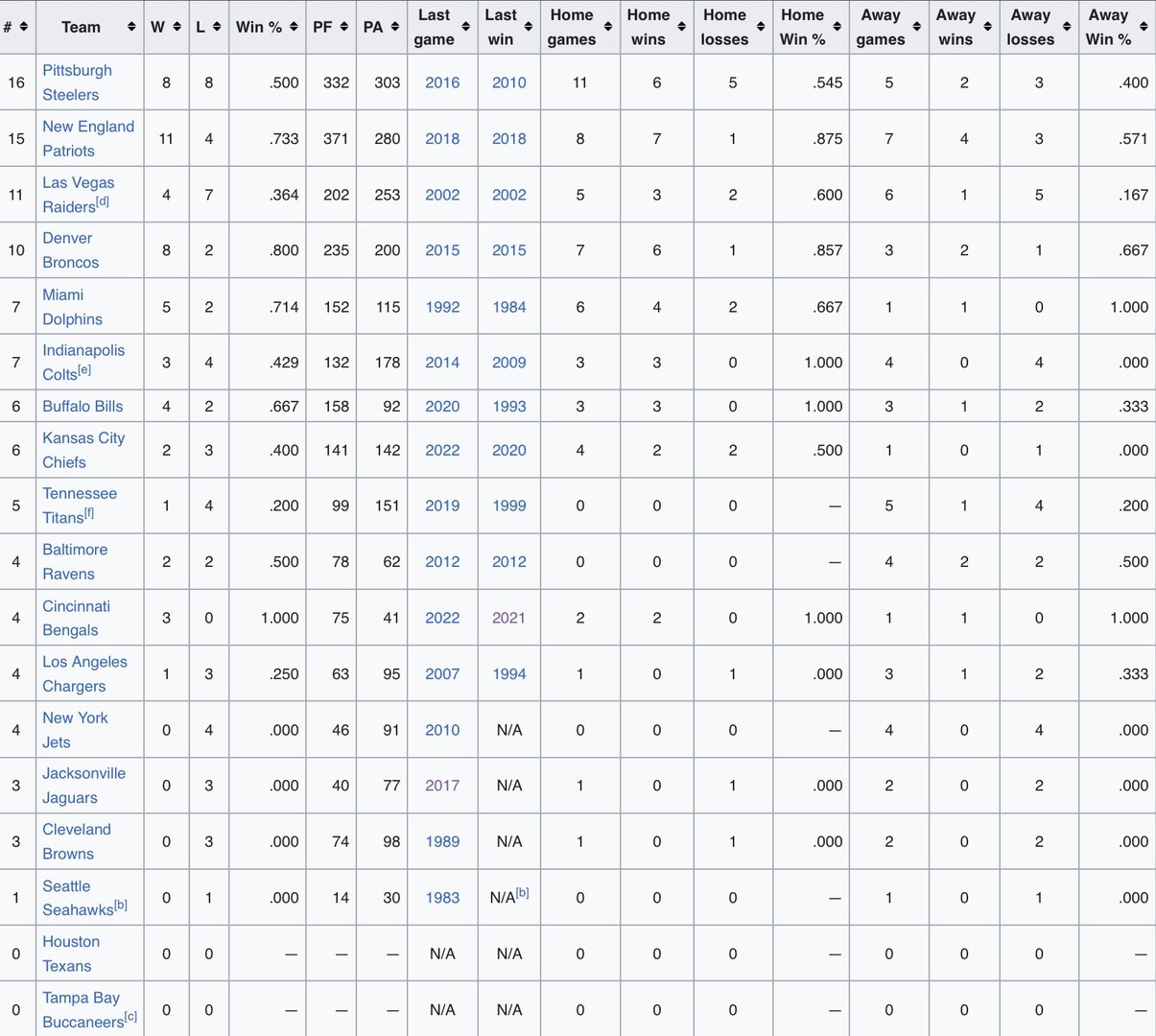Image resolution: width=1156 pixels, height=1036 pixels.
Task: Open Bengals last win year 2021
Action: [x=509, y=618]
